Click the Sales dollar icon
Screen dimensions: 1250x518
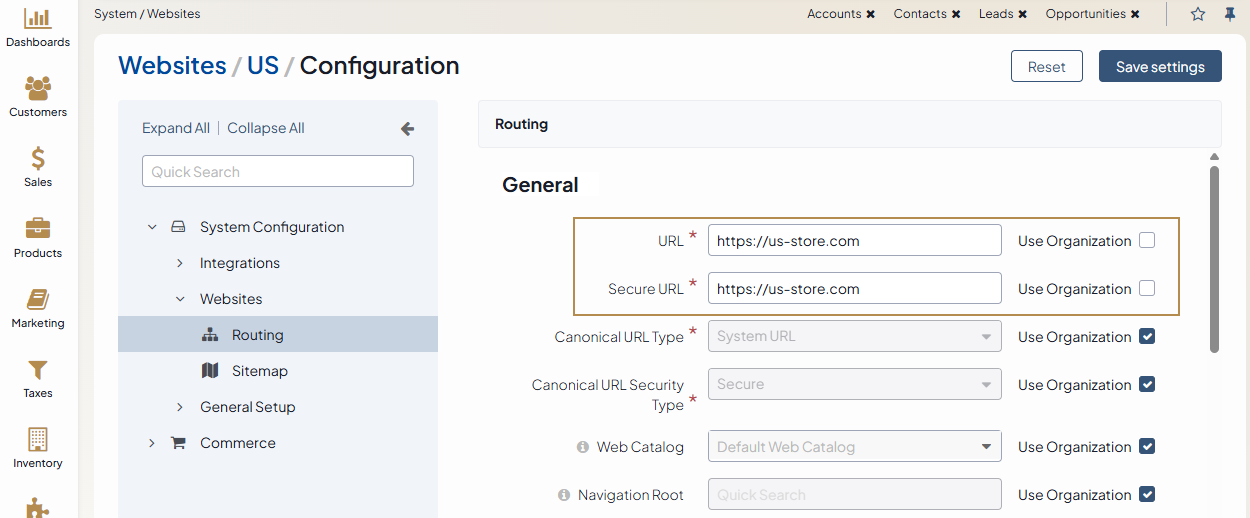tap(38, 159)
